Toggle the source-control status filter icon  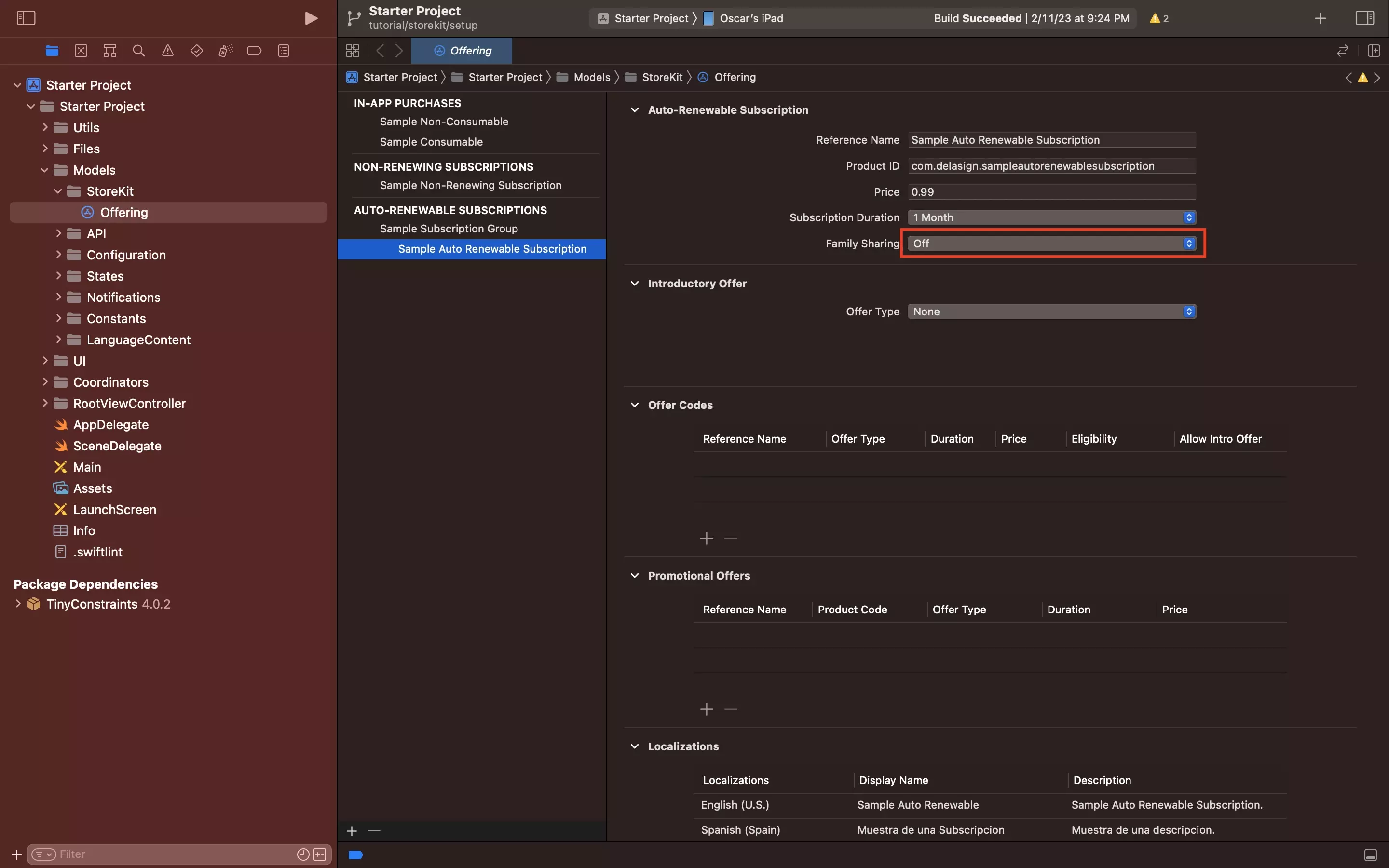point(320,854)
